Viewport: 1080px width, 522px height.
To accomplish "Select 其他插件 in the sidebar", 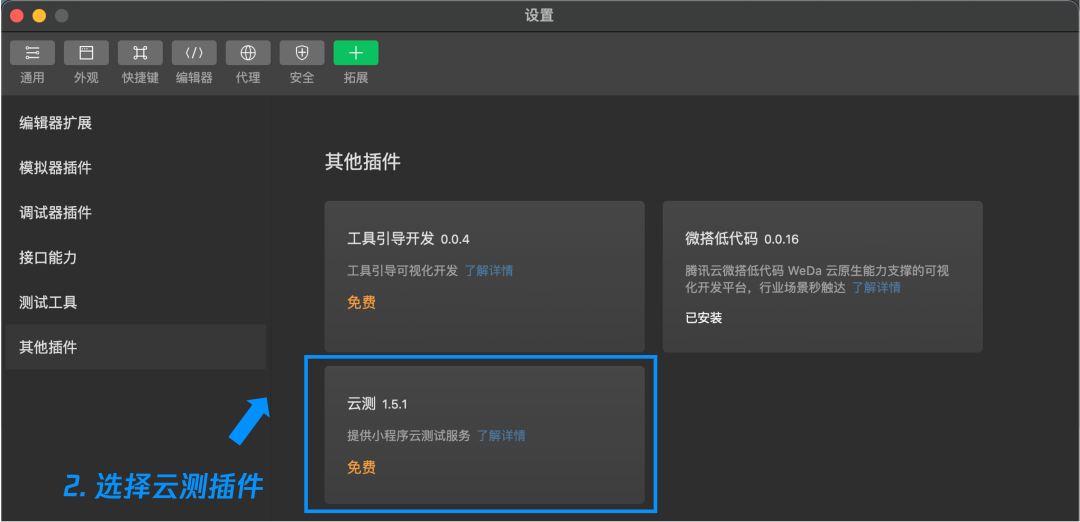I will 136,347.
